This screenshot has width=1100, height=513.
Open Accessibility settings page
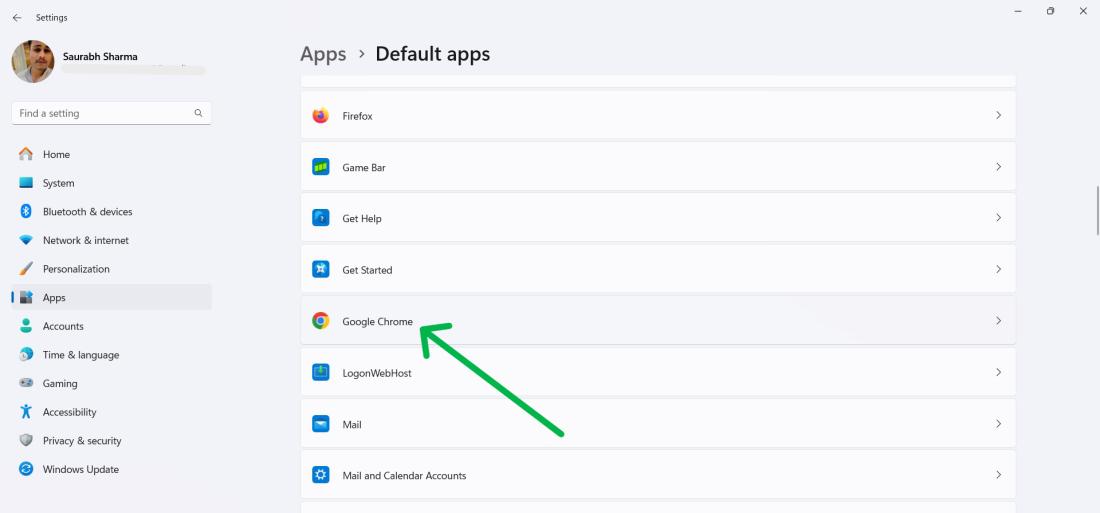click(112, 412)
